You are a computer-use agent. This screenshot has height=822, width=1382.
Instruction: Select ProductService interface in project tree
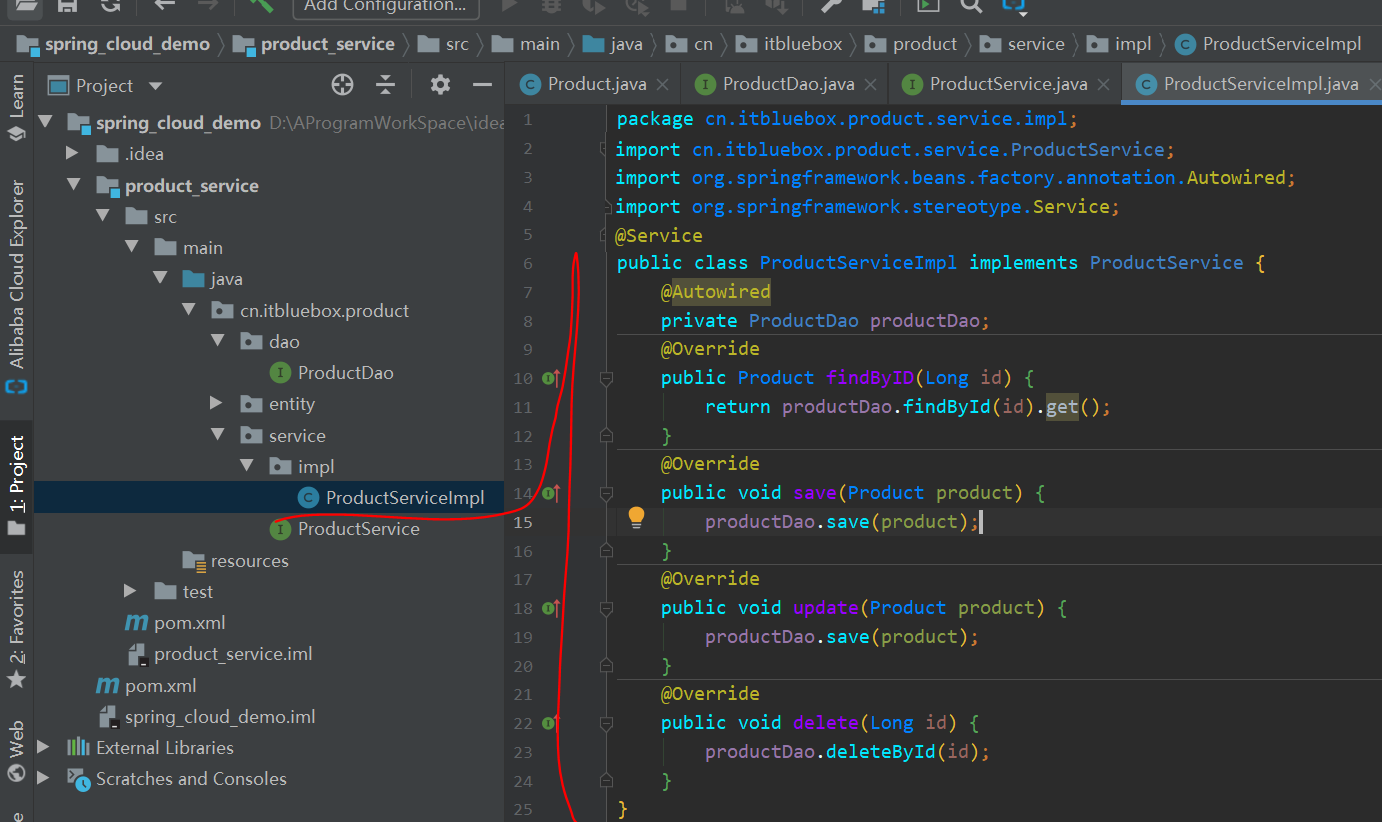[345, 529]
